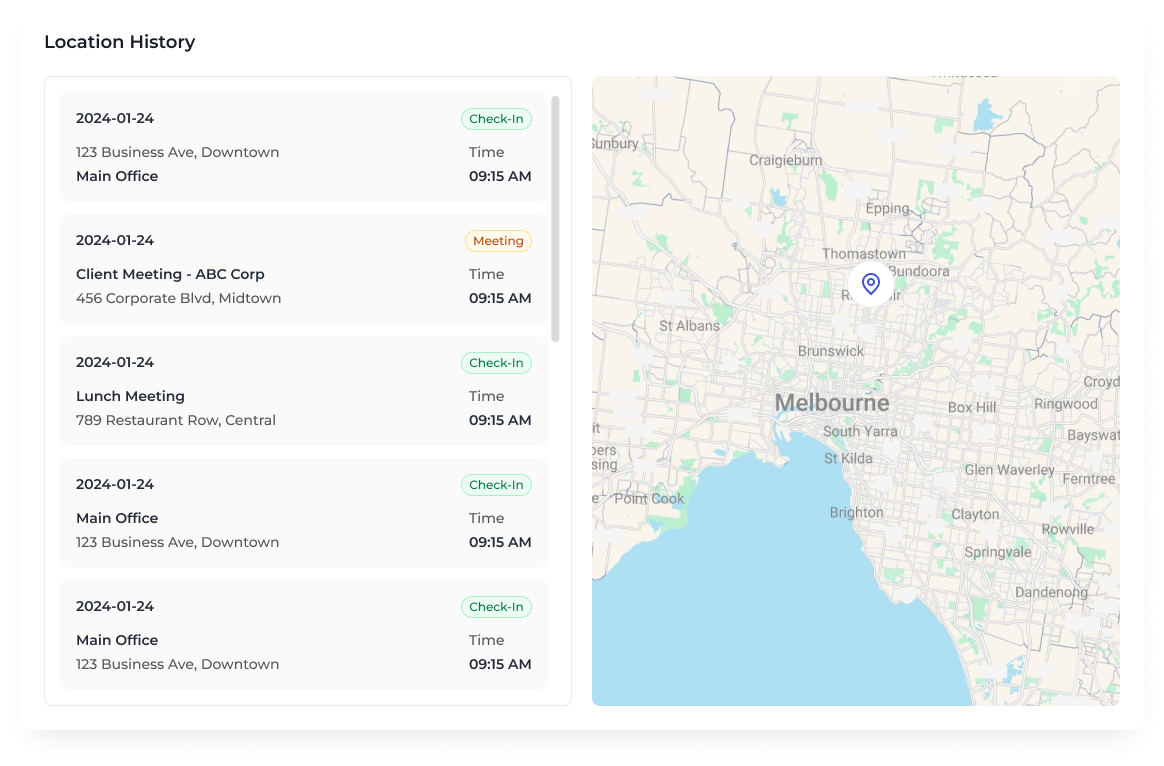Viewport: 1164px width, 766px height.
Task: Click Check-In badge on Lunch Meeting card
Action: tap(496, 363)
